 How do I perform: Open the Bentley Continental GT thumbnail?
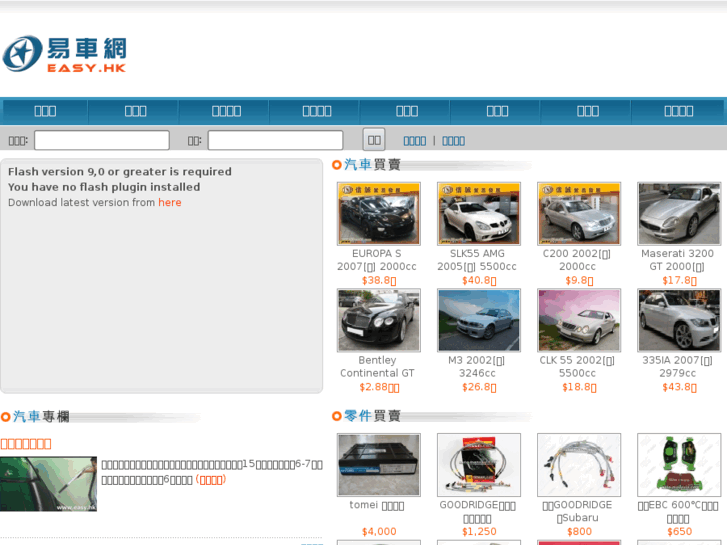pyautogui.click(x=379, y=320)
